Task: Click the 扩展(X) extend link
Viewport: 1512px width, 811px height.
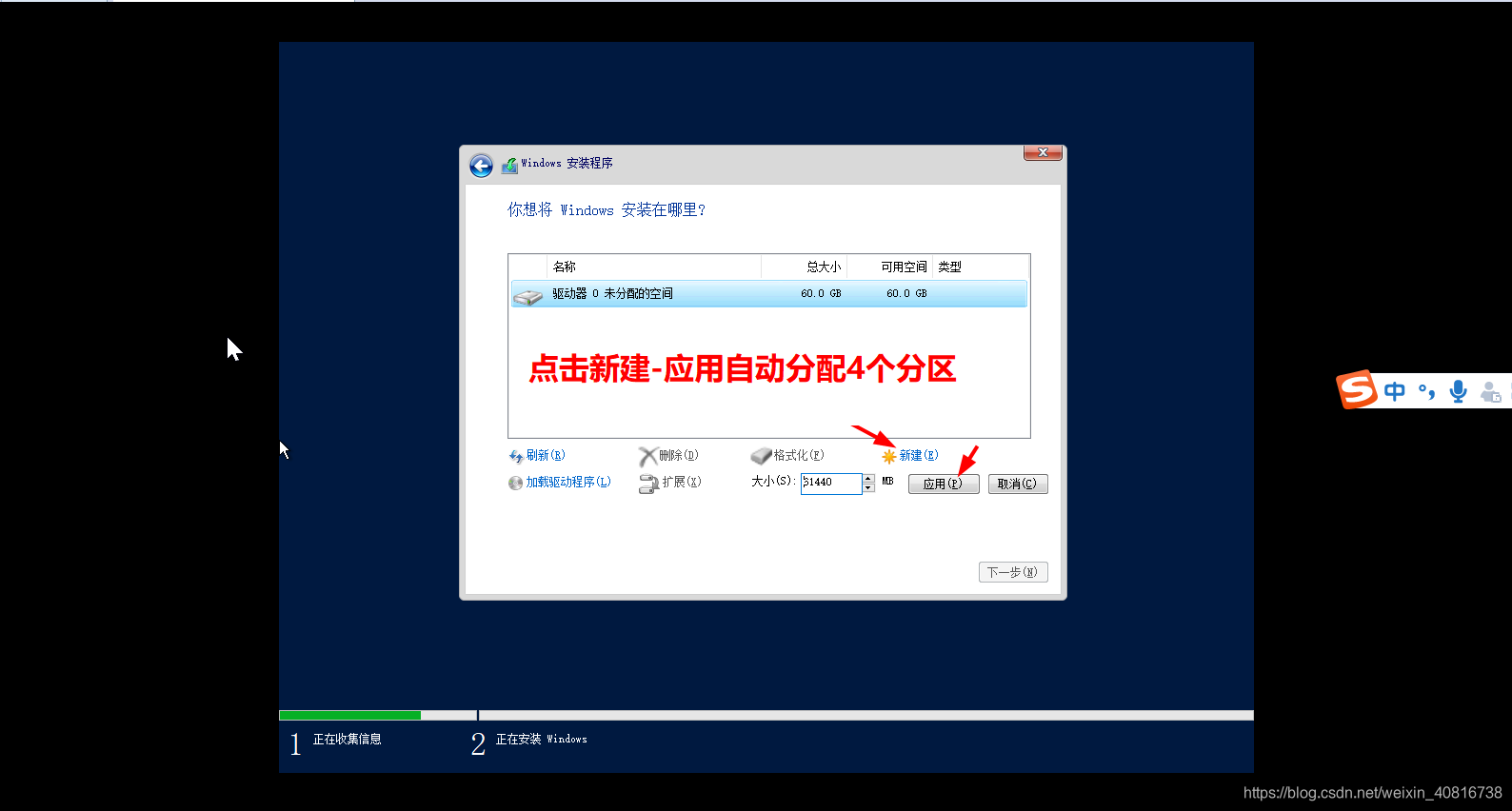Action: 682,483
